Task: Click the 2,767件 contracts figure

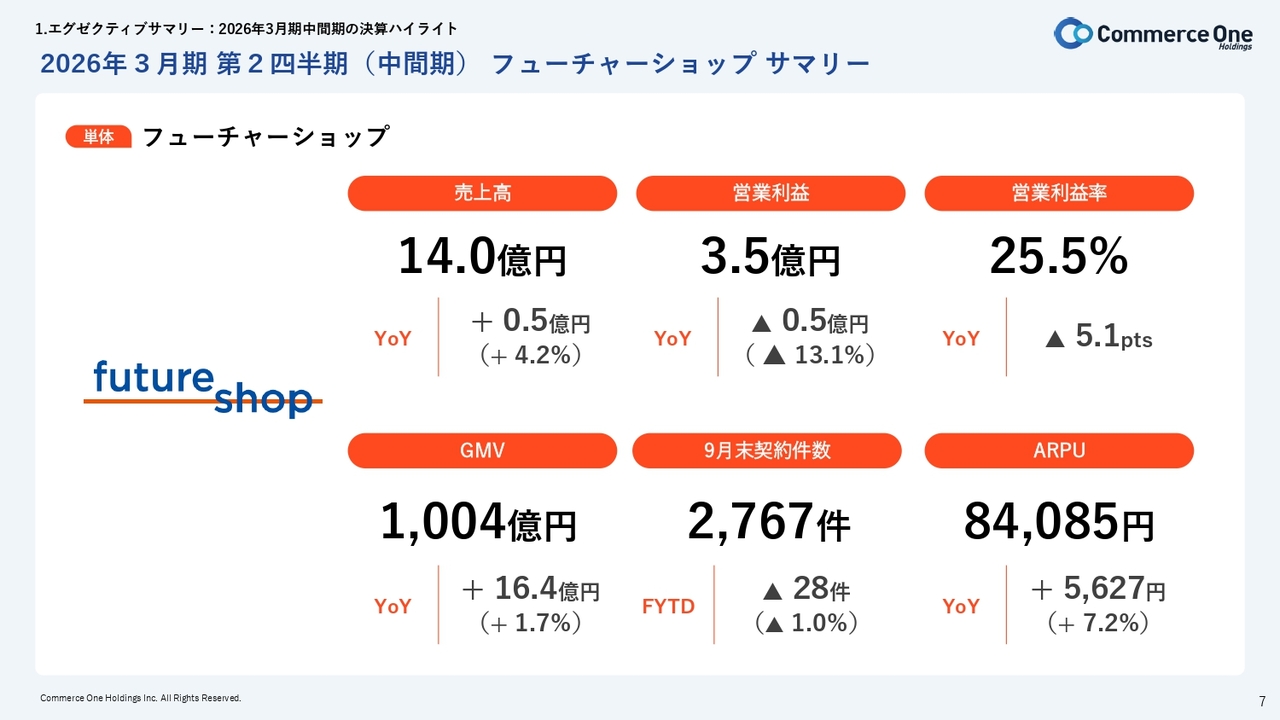Action: pos(768,522)
